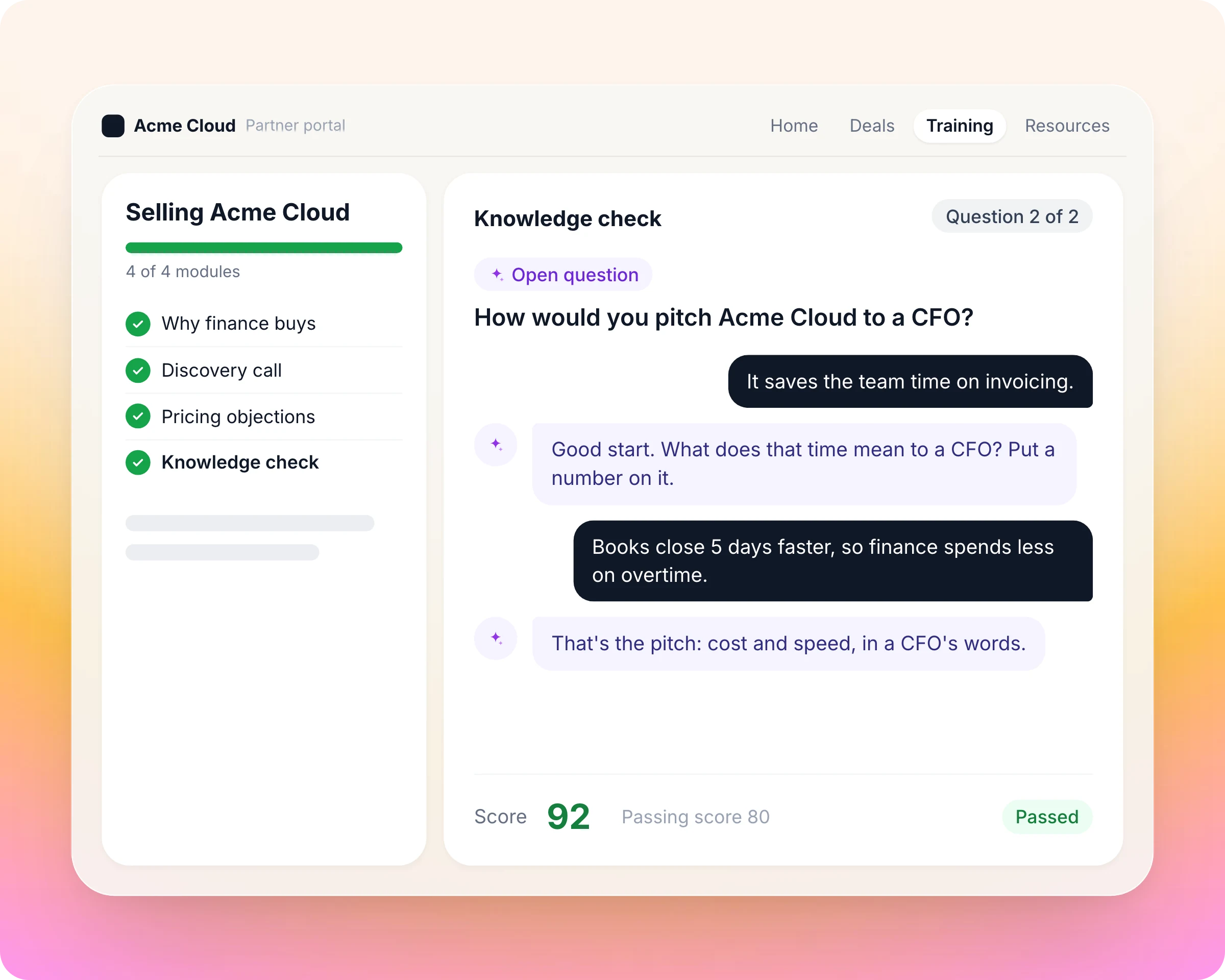Click the Open question label text
Image resolution: width=1225 pixels, height=980 pixels.
pyautogui.click(x=575, y=275)
